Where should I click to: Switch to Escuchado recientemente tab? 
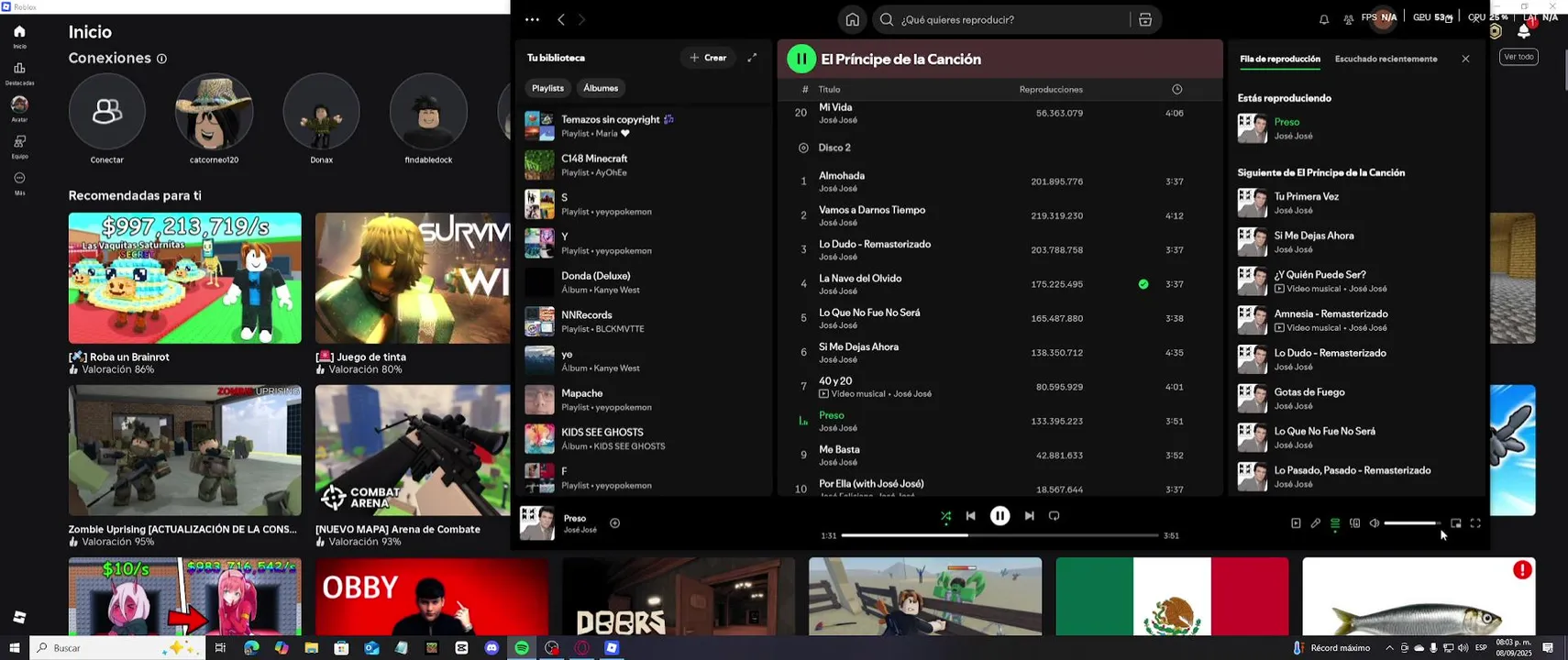[1386, 59]
